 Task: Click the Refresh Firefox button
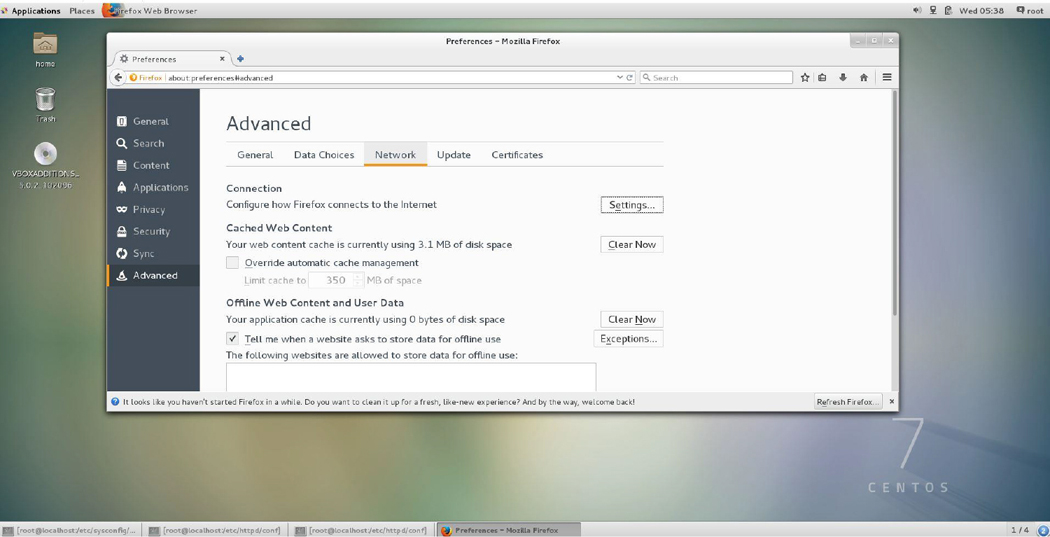coord(848,402)
